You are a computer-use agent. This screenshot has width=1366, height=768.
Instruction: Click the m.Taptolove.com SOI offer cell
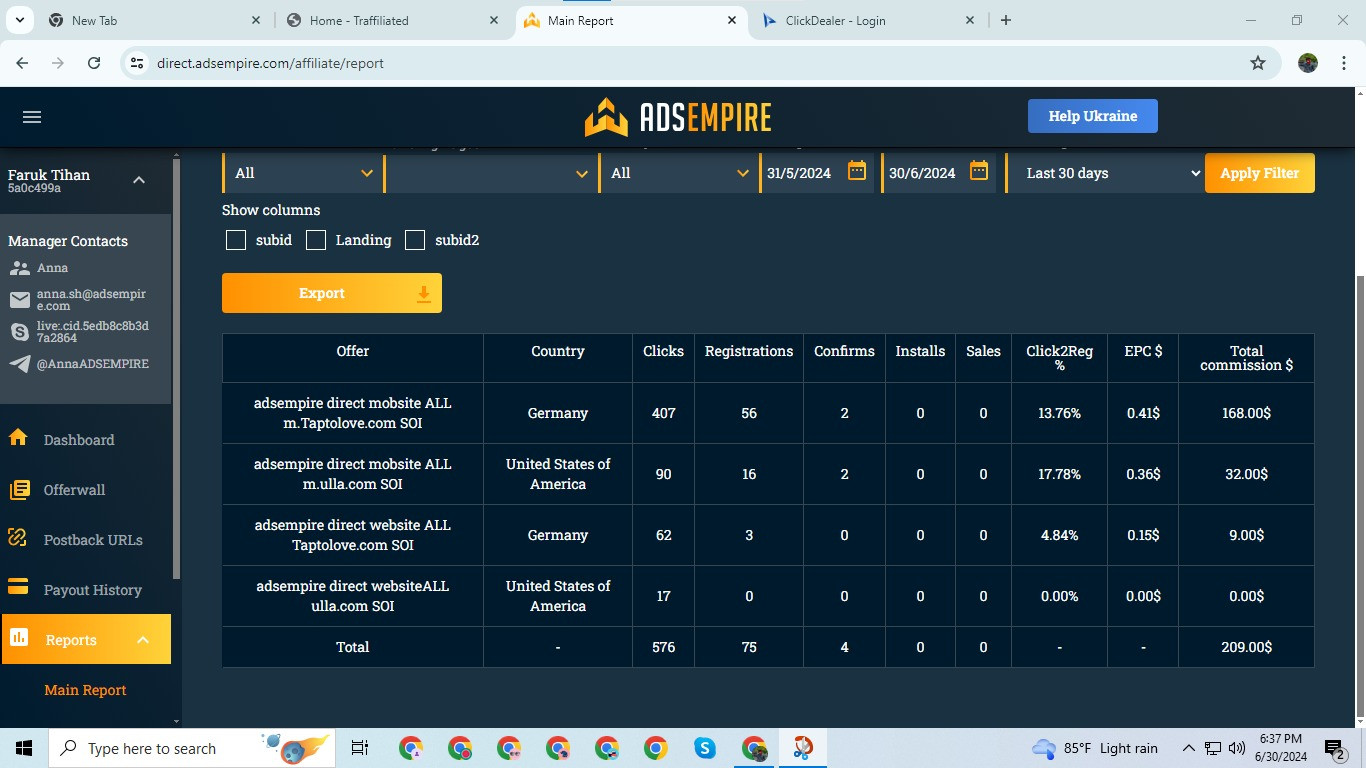tap(352, 413)
